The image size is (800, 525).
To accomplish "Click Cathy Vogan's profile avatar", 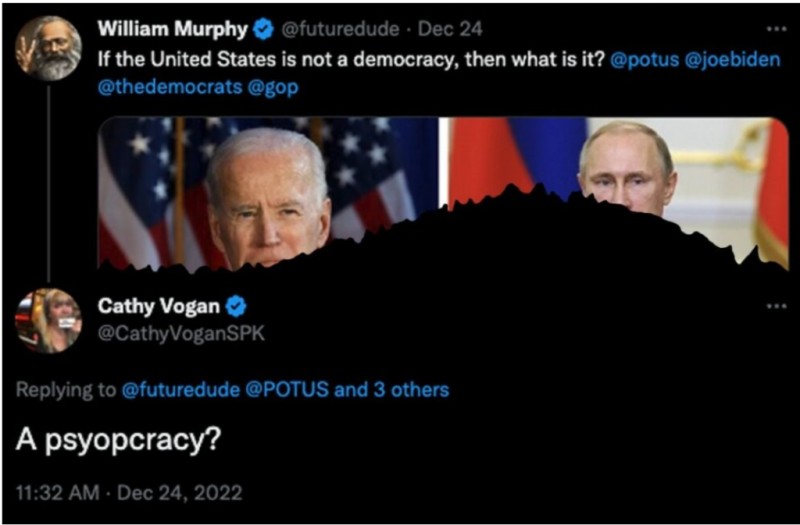I will 48,320.
